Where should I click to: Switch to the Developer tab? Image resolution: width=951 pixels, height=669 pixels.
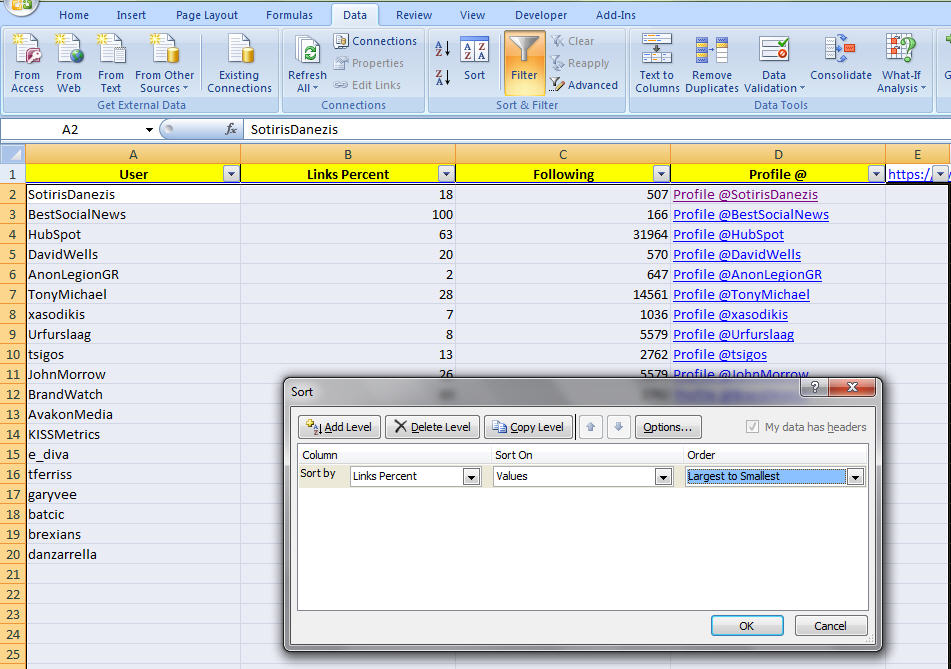pyautogui.click(x=541, y=15)
